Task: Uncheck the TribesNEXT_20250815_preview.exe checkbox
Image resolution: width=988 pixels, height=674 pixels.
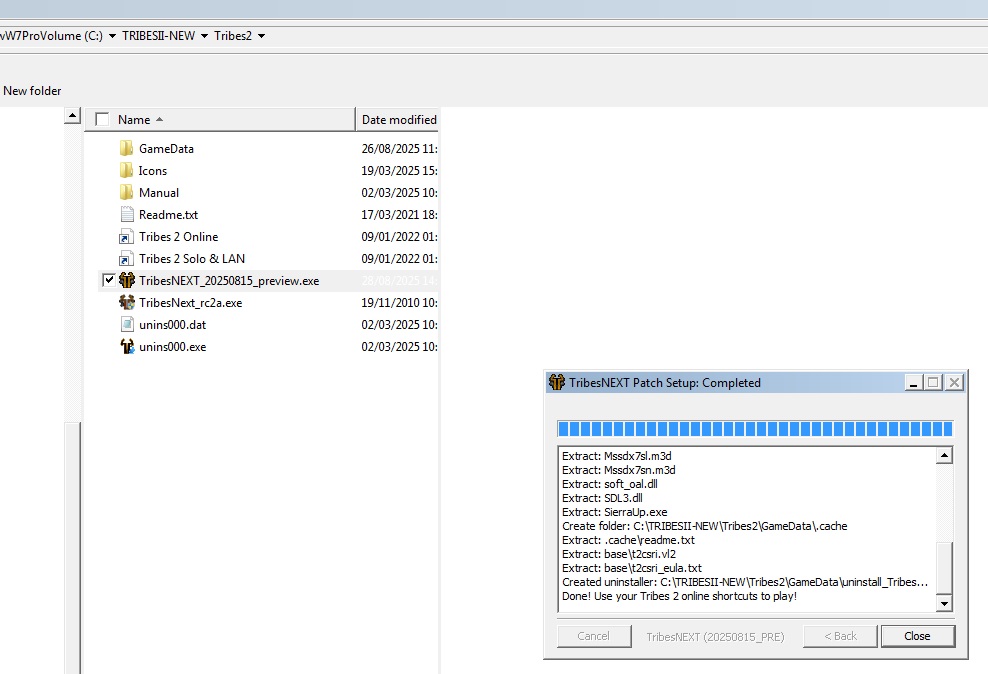Action: (108, 280)
